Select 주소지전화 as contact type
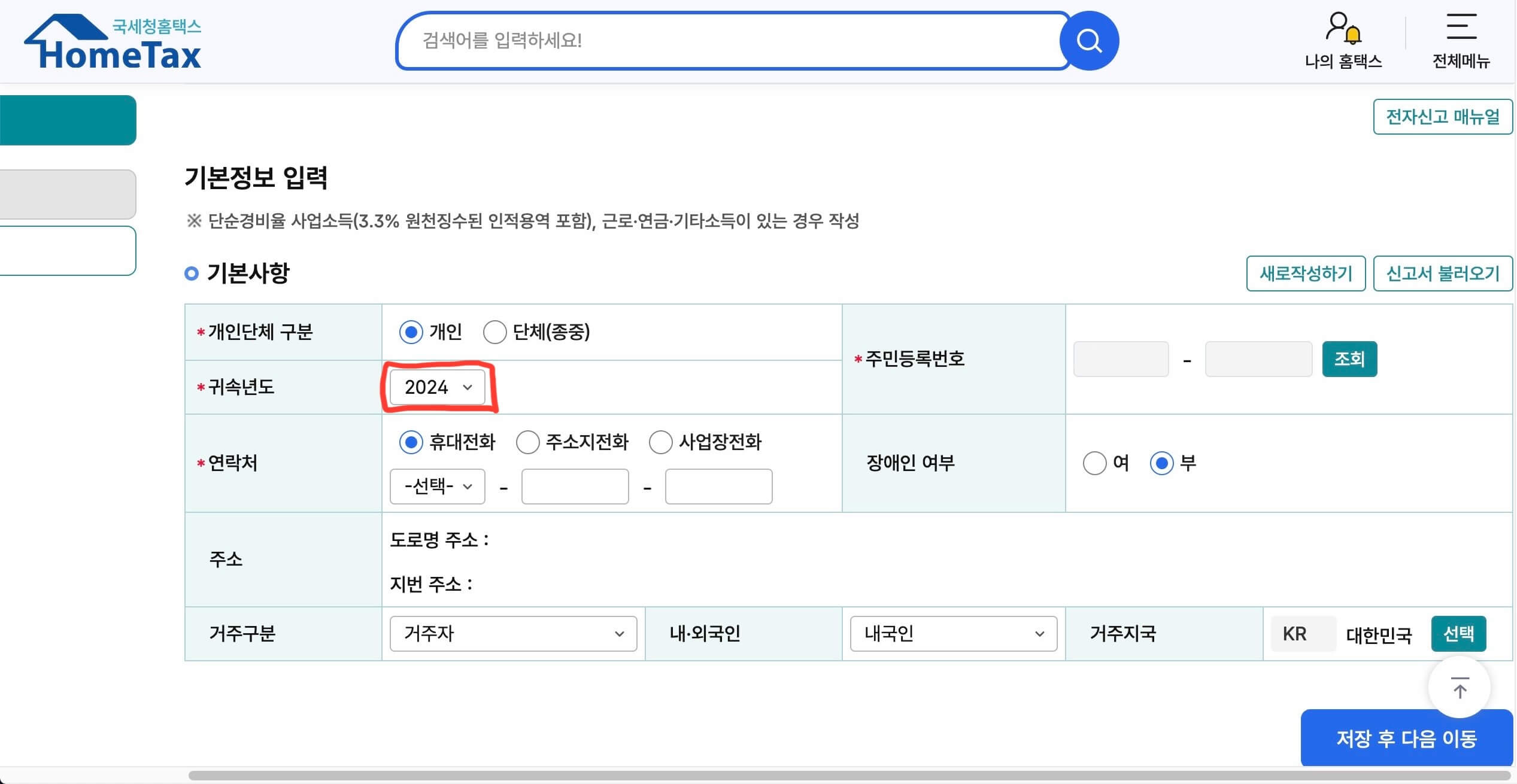1517x784 pixels. (x=529, y=443)
